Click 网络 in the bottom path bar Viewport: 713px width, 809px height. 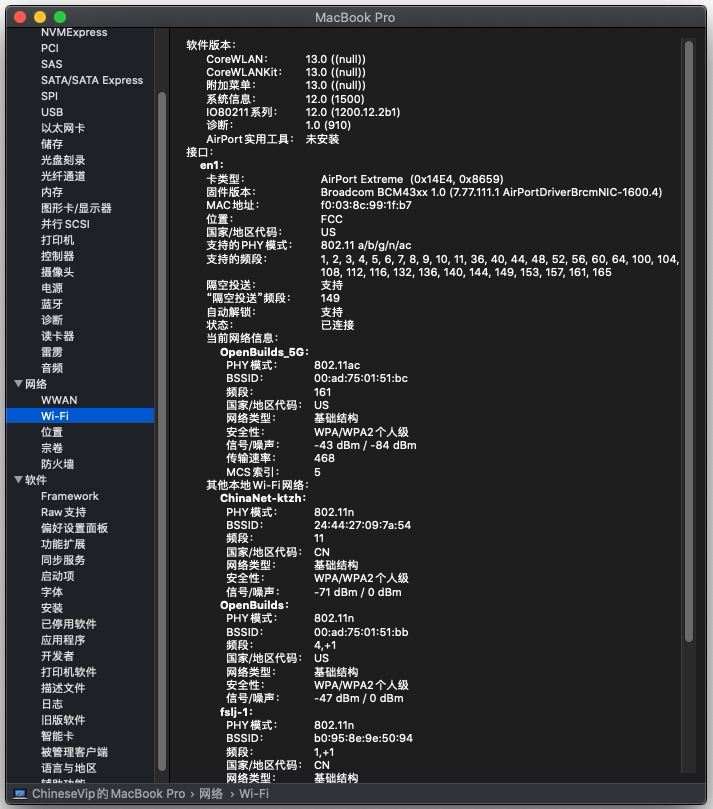211,794
